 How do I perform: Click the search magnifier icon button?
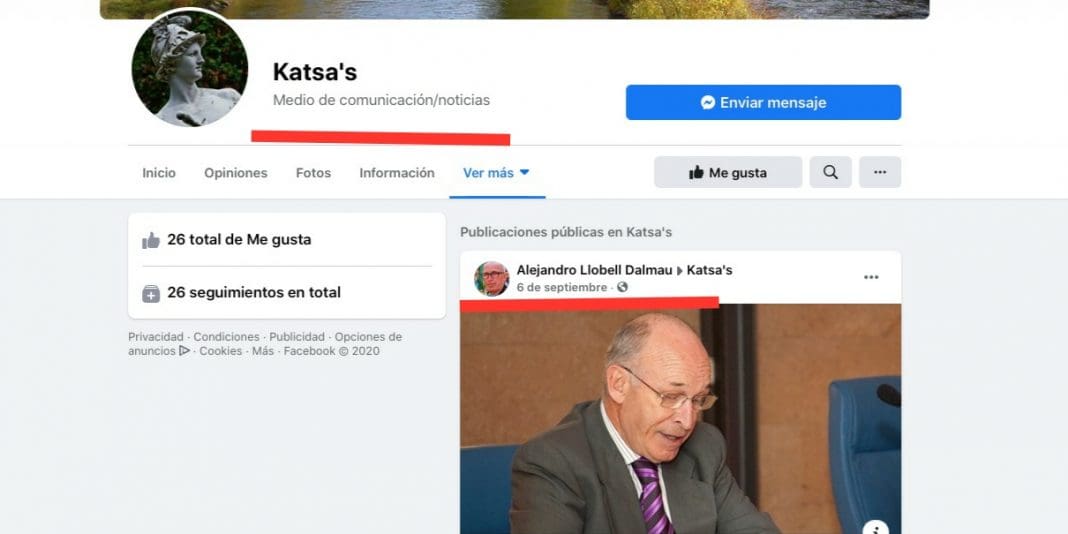click(x=830, y=172)
